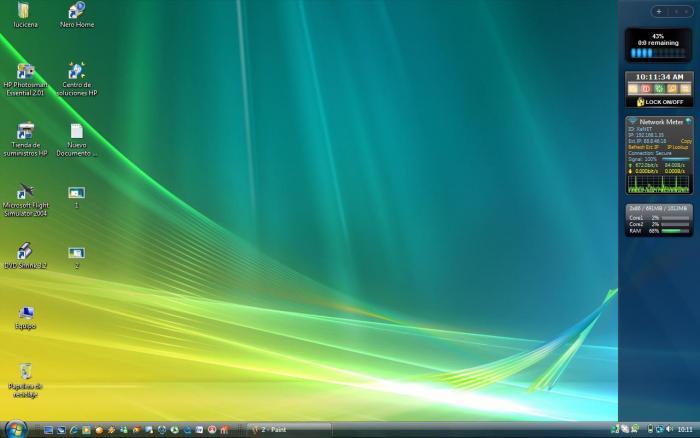Click IP Lookup in Network Meter

678,147
